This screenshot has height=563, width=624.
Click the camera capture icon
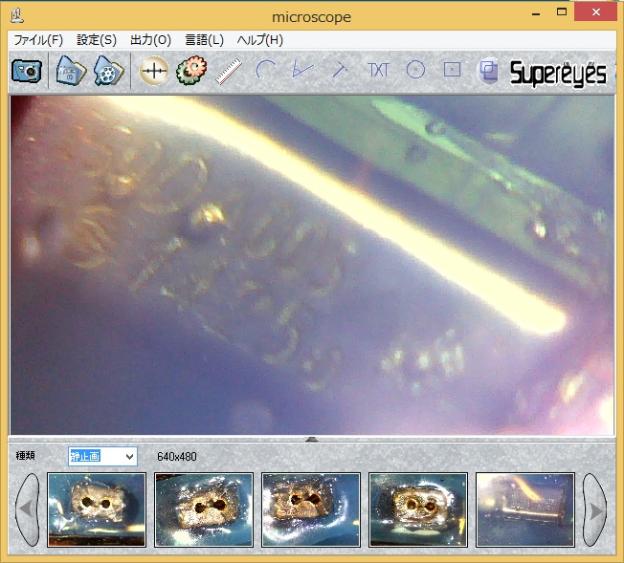[x=25, y=71]
